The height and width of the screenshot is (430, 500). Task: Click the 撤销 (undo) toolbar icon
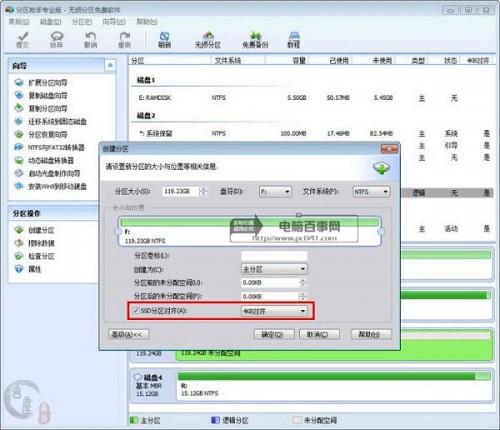[x=90, y=40]
